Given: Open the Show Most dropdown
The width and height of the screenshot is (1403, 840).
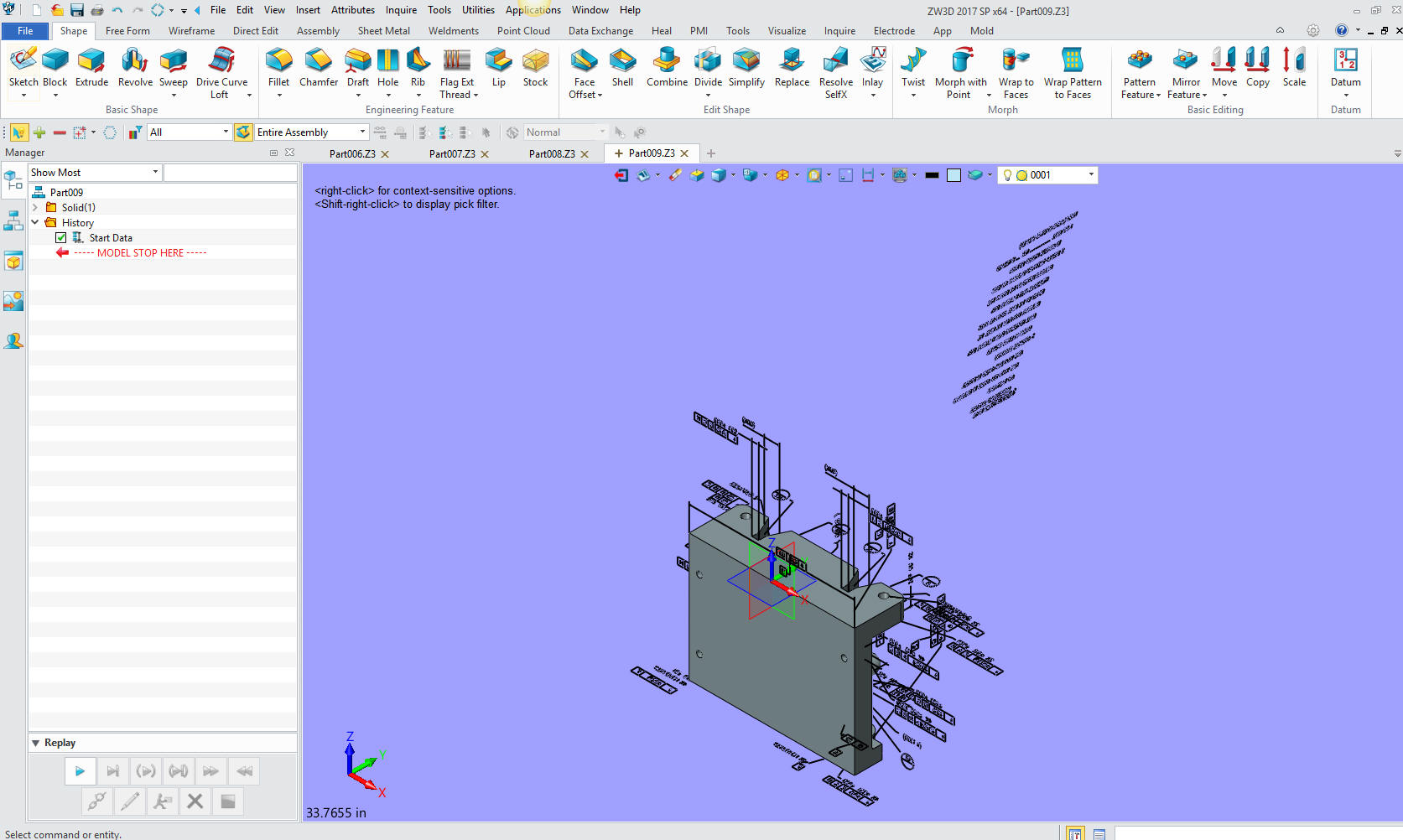Looking at the screenshot, I should pyautogui.click(x=155, y=173).
